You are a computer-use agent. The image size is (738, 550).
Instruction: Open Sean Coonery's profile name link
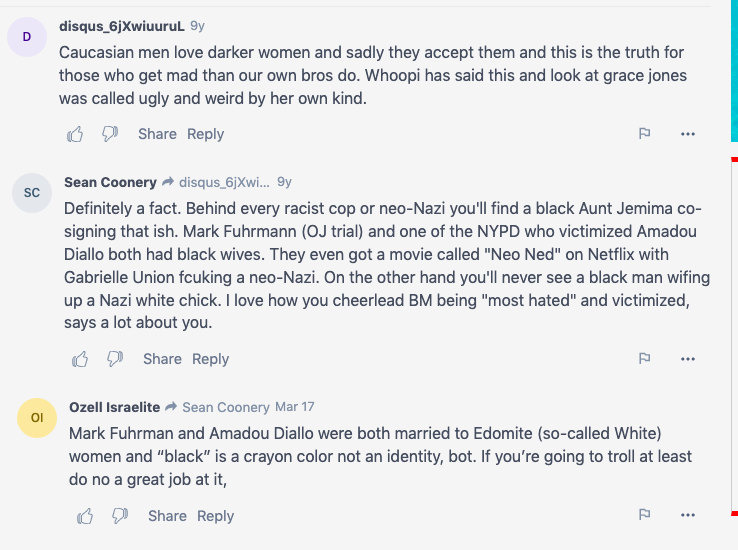click(111, 182)
